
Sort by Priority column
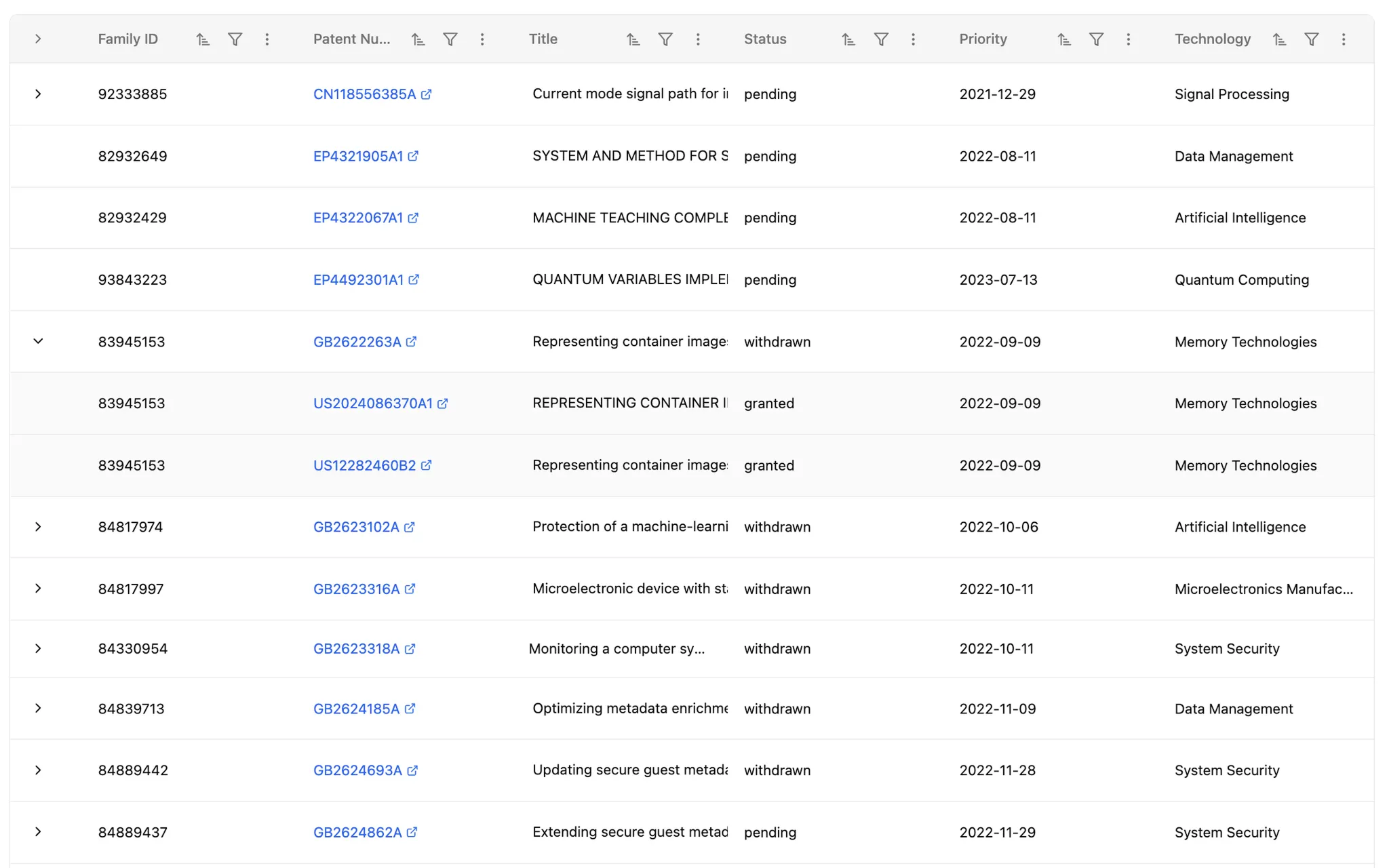(1063, 39)
